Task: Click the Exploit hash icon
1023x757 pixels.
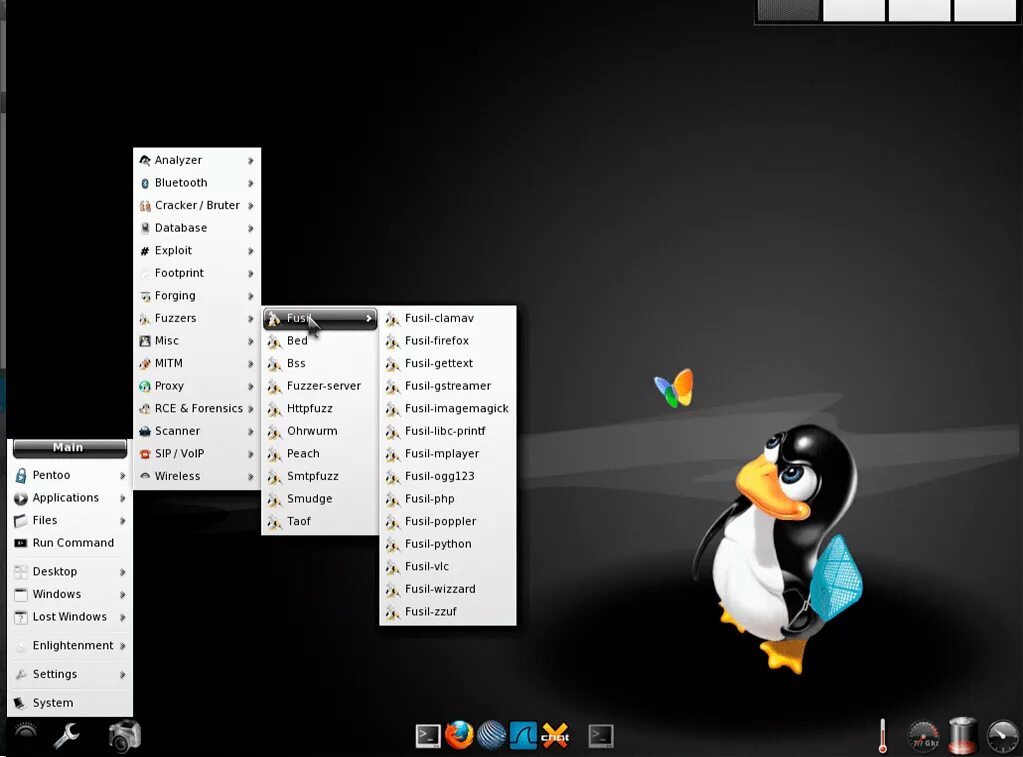Action: [145, 251]
